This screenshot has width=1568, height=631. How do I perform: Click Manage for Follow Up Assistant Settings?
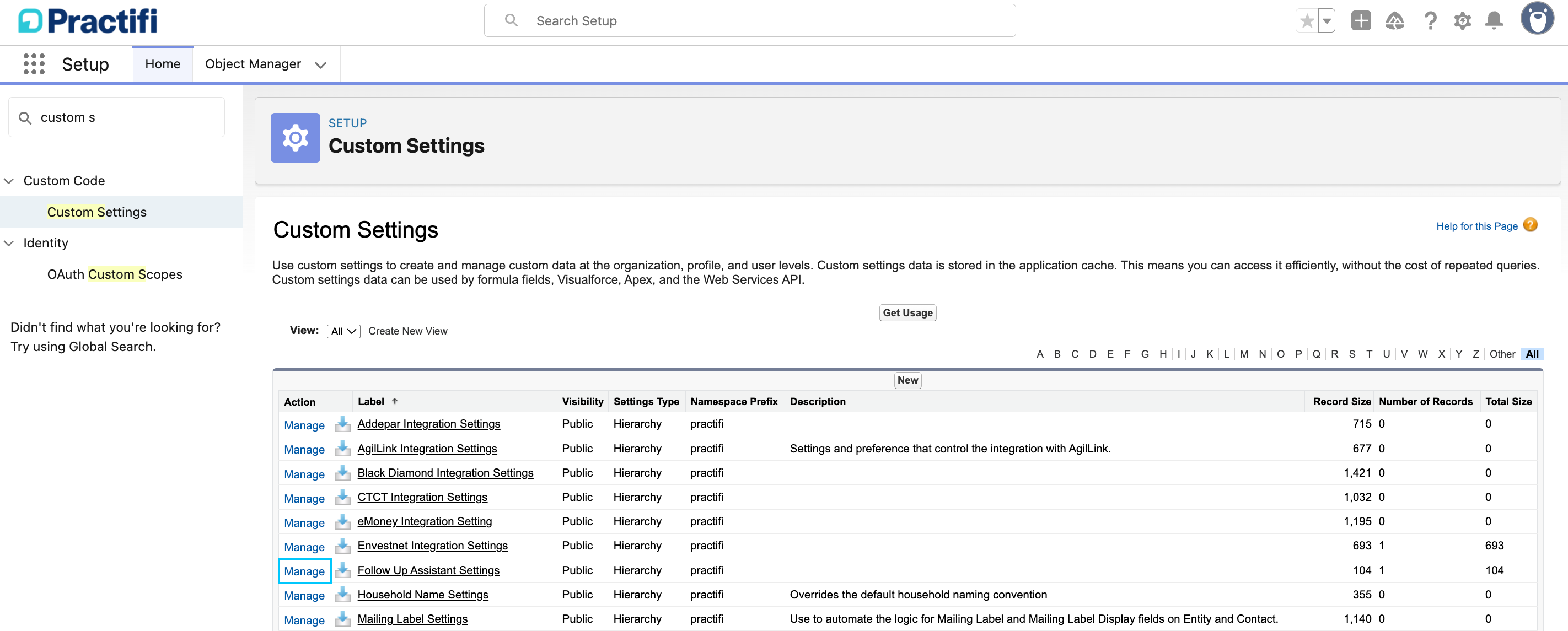click(304, 571)
